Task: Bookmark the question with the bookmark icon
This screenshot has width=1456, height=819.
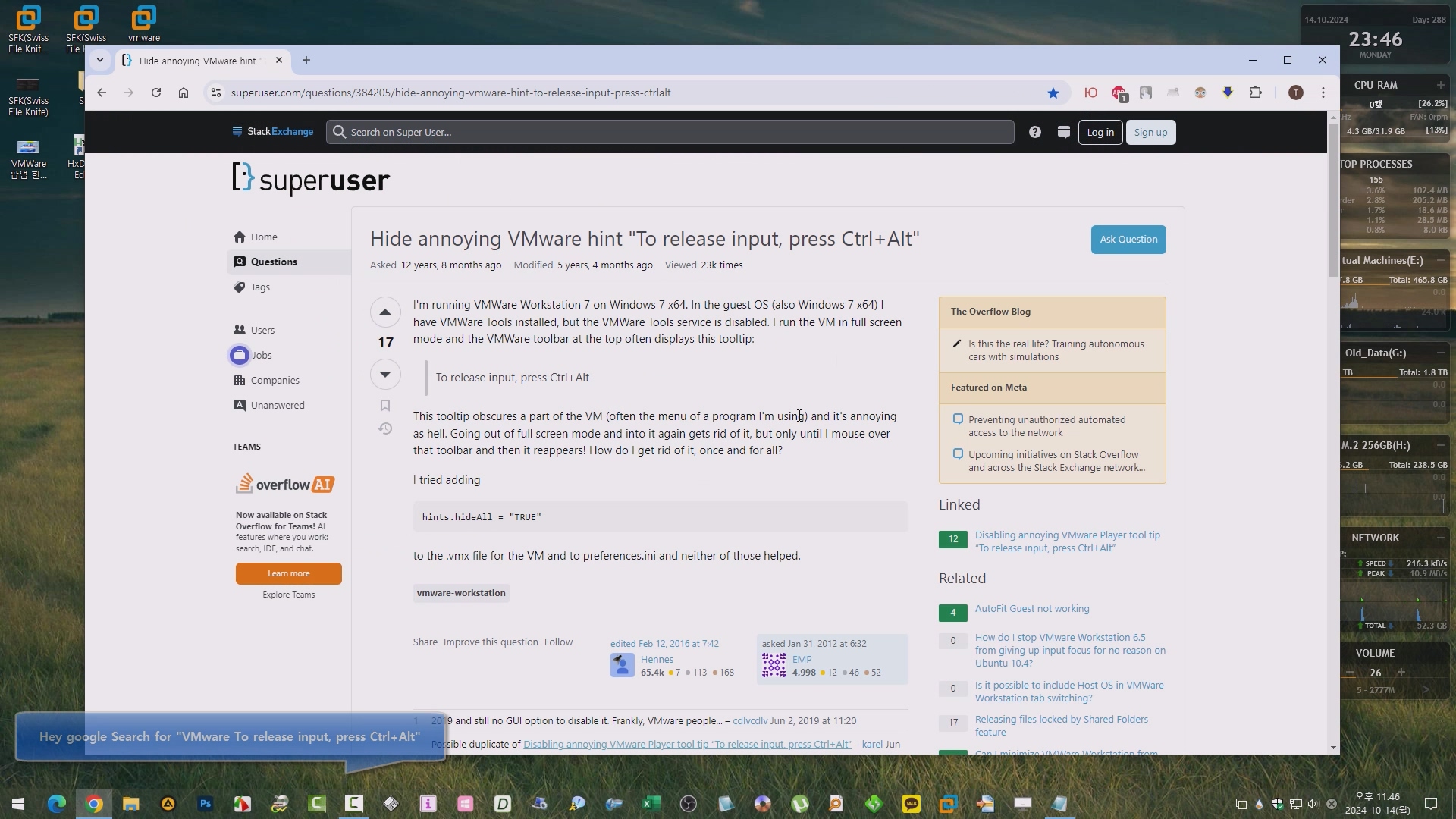Action: [x=385, y=406]
